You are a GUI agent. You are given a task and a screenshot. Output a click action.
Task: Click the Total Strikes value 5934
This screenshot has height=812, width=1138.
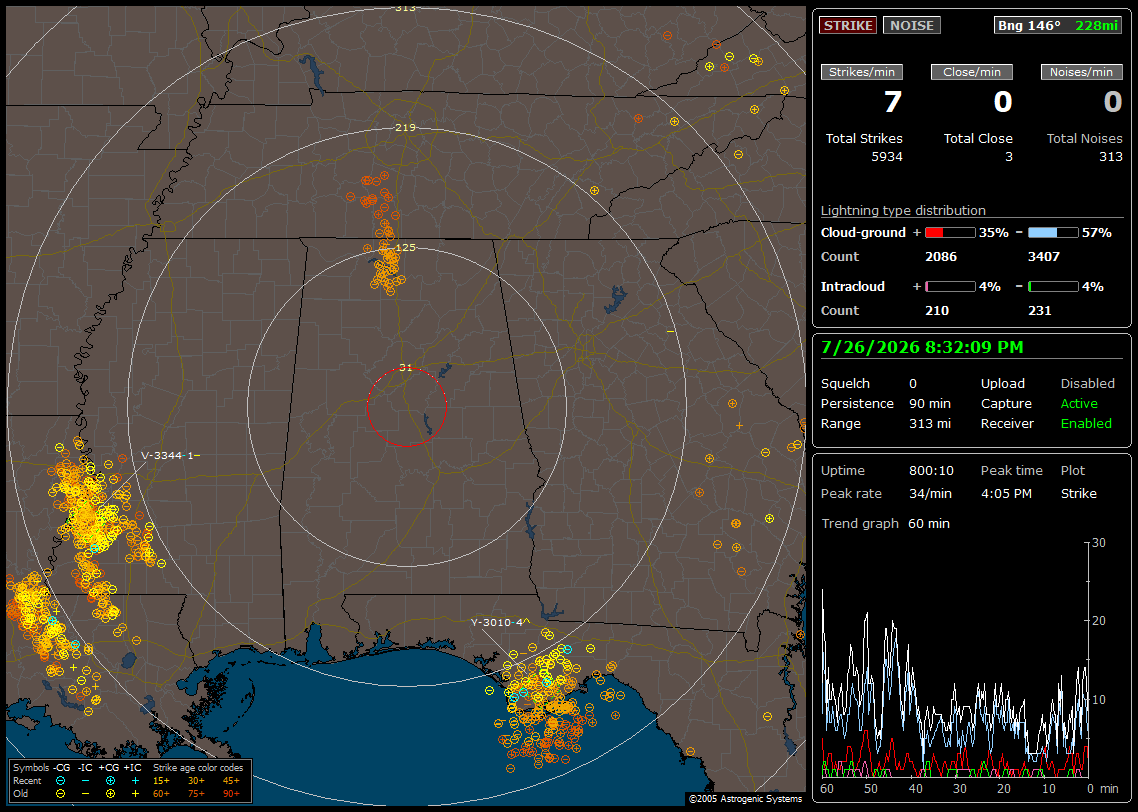pyautogui.click(x=887, y=157)
